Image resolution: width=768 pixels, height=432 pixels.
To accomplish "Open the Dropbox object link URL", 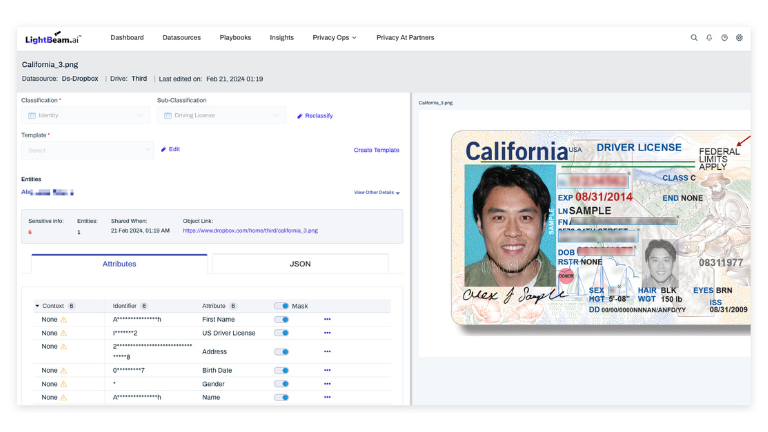I will [x=250, y=230].
